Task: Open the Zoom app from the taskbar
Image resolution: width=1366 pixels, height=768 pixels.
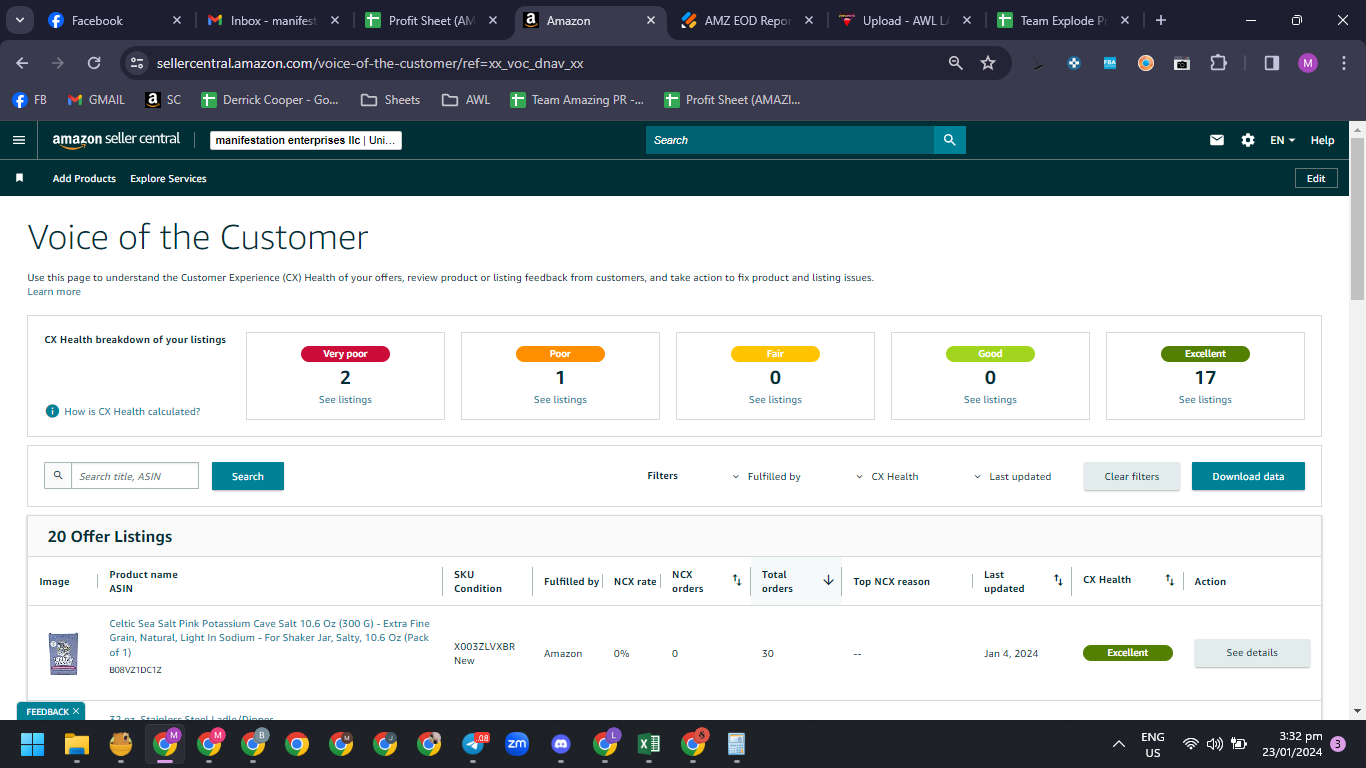Action: click(517, 744)
